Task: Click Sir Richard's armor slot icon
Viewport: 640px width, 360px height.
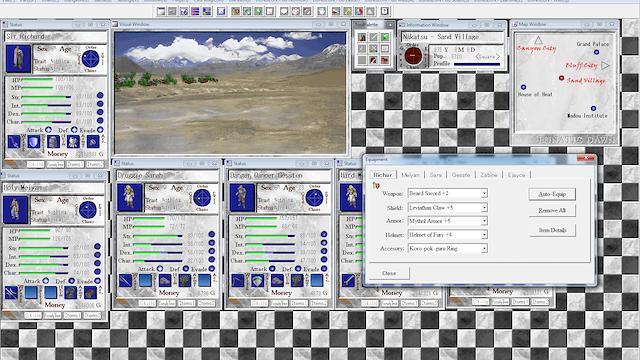Action: coord(73,142)
